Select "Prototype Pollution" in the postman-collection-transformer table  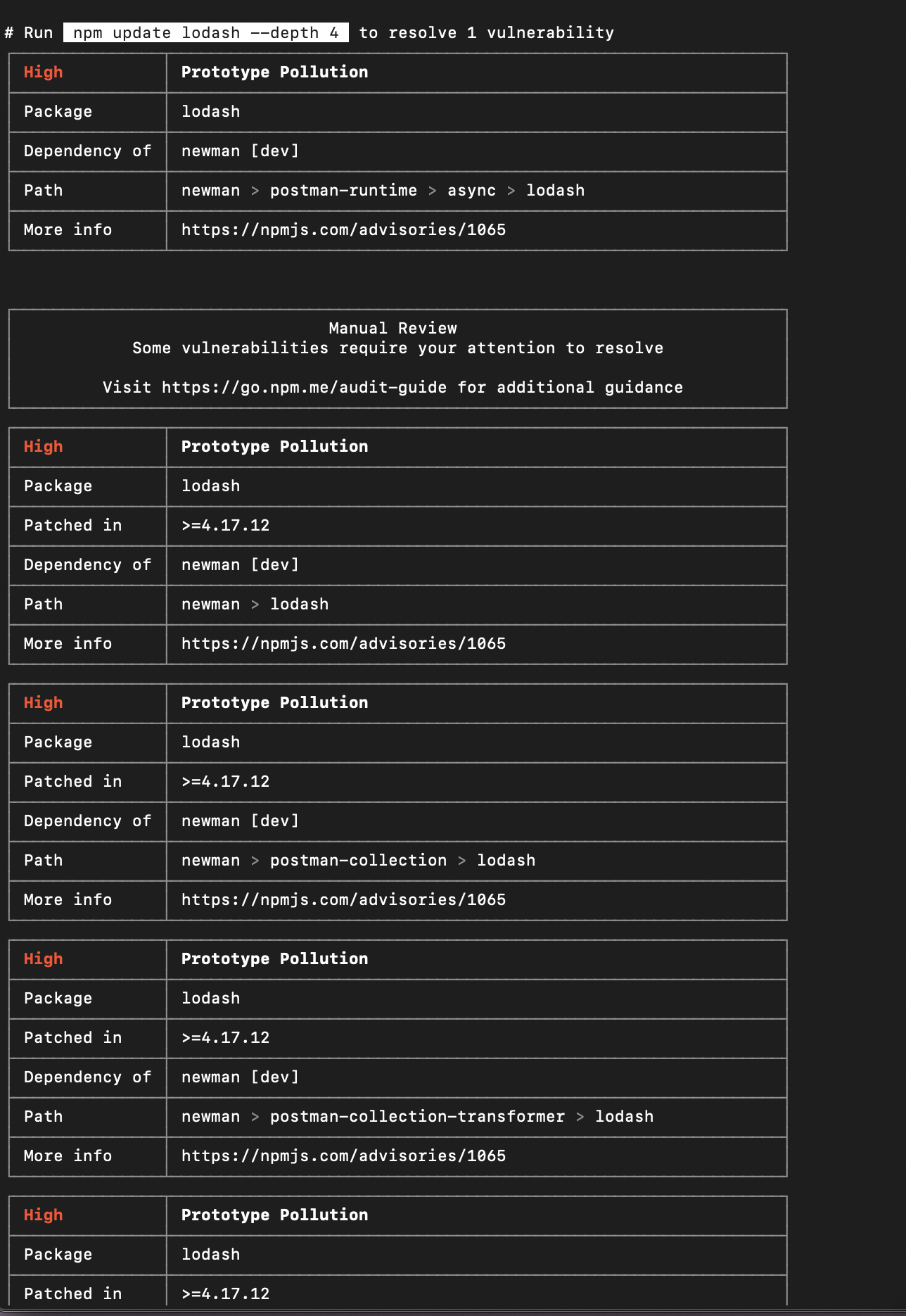pyautogui.click(x=274, y=959)
